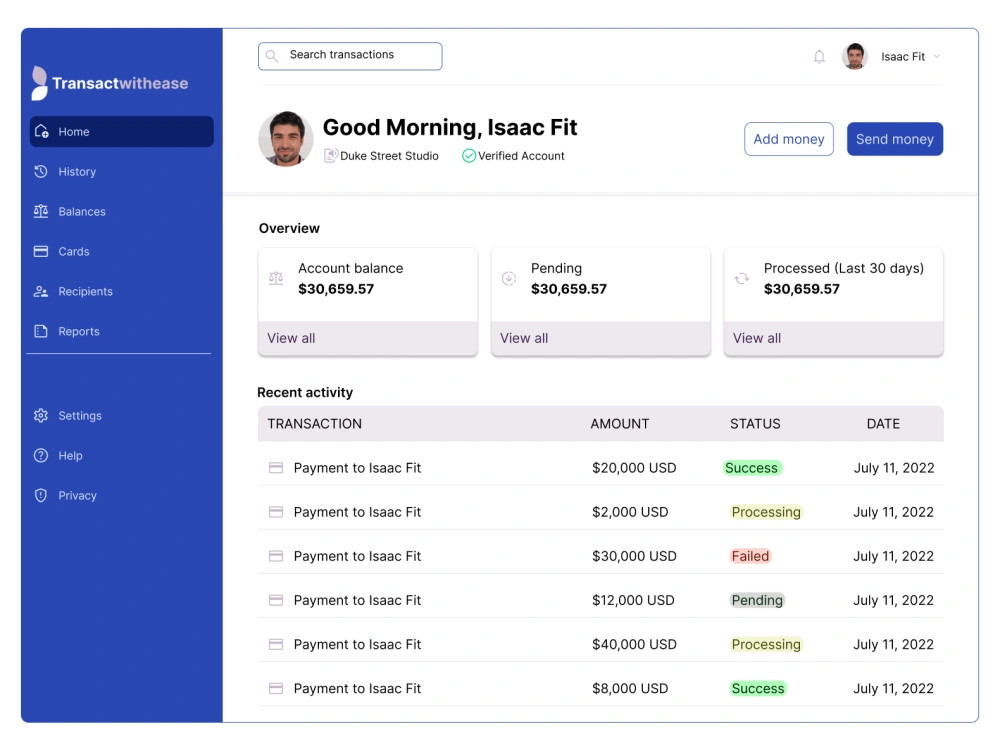
Task: Click the Recipients people icon
Action: pyautogui.click(x=41, y=291)
